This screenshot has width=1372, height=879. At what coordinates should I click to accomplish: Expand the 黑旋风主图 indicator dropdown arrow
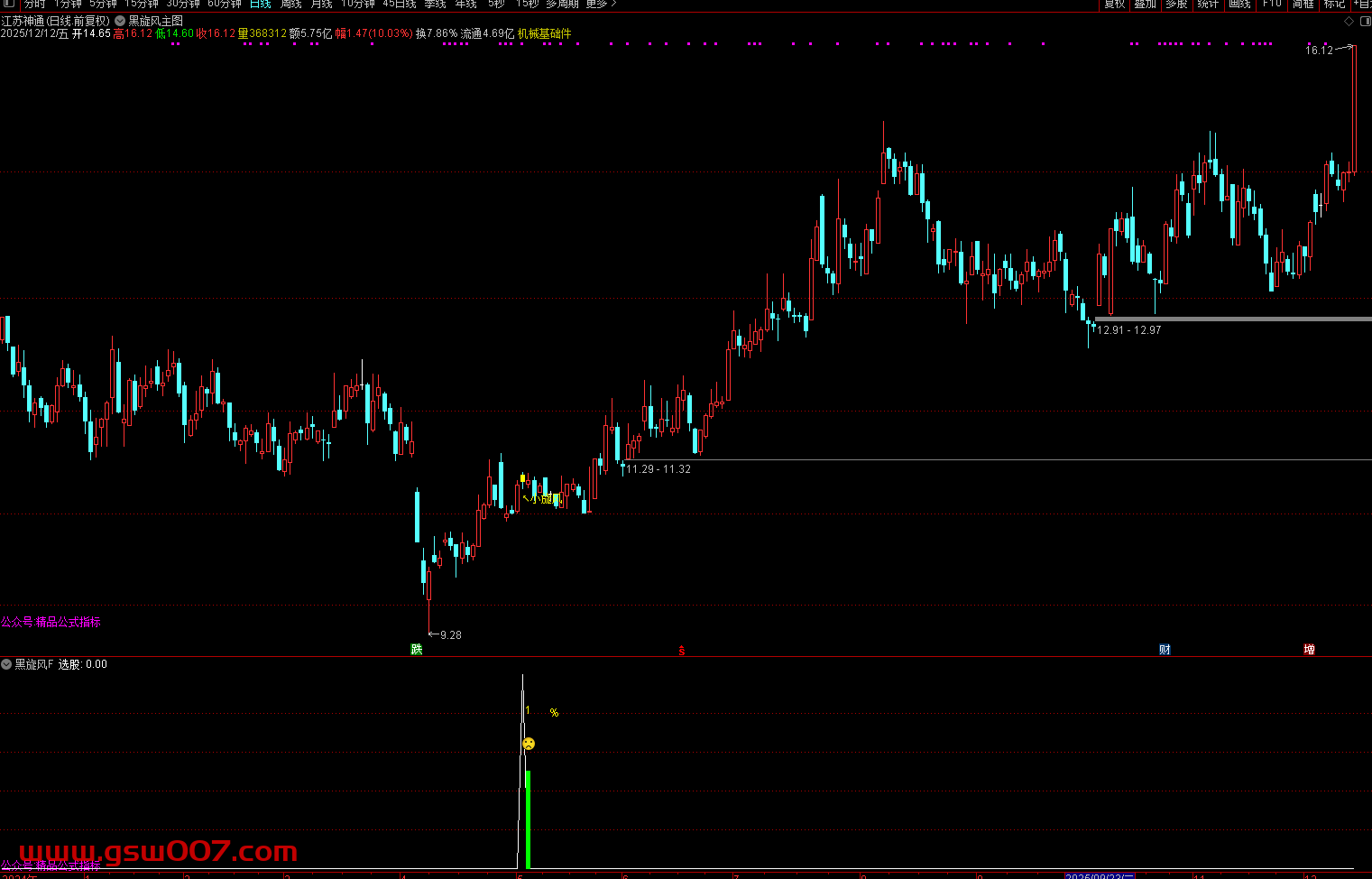[x=120, y=21]
